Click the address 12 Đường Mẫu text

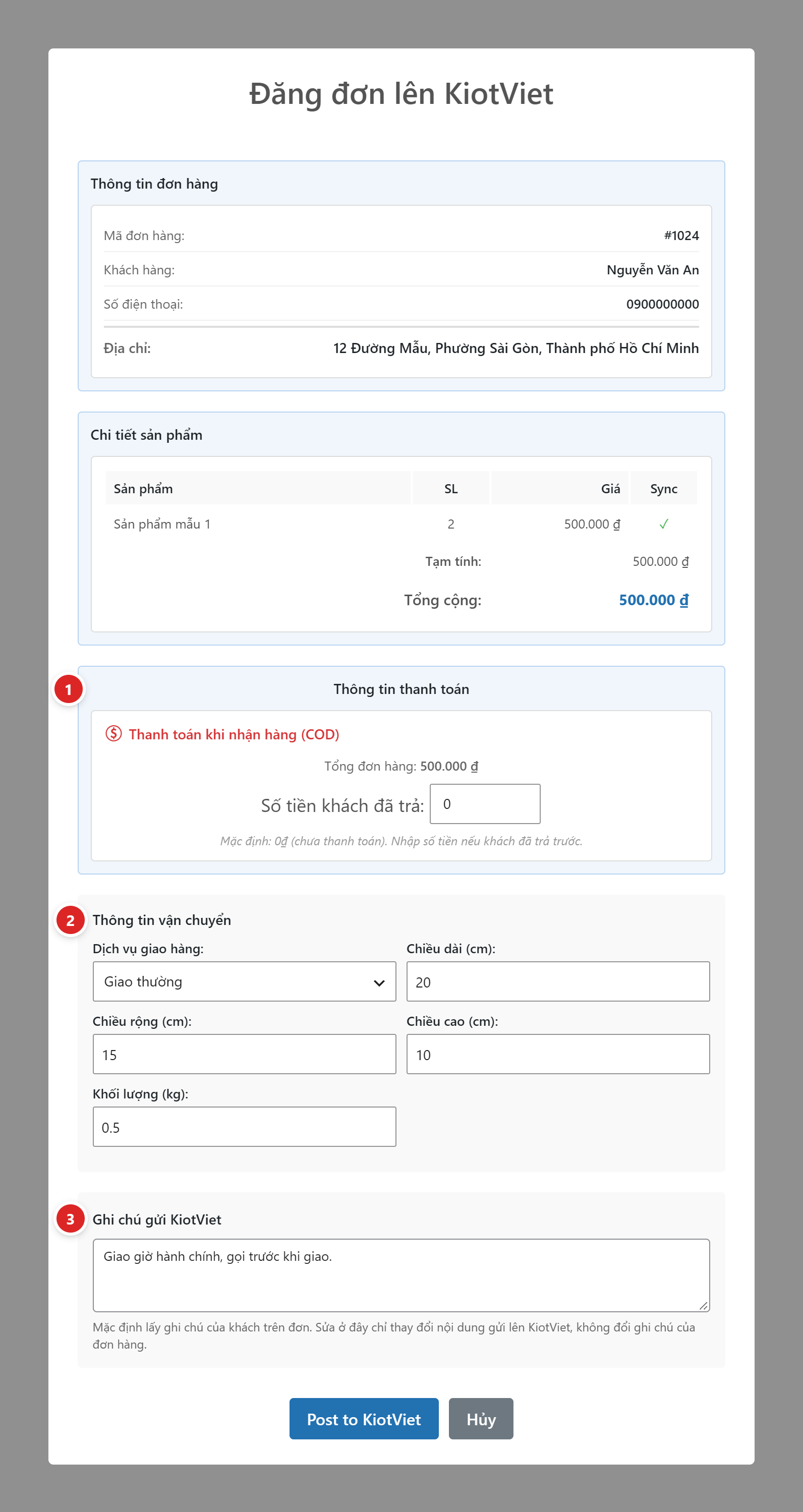tap(516, 348)
